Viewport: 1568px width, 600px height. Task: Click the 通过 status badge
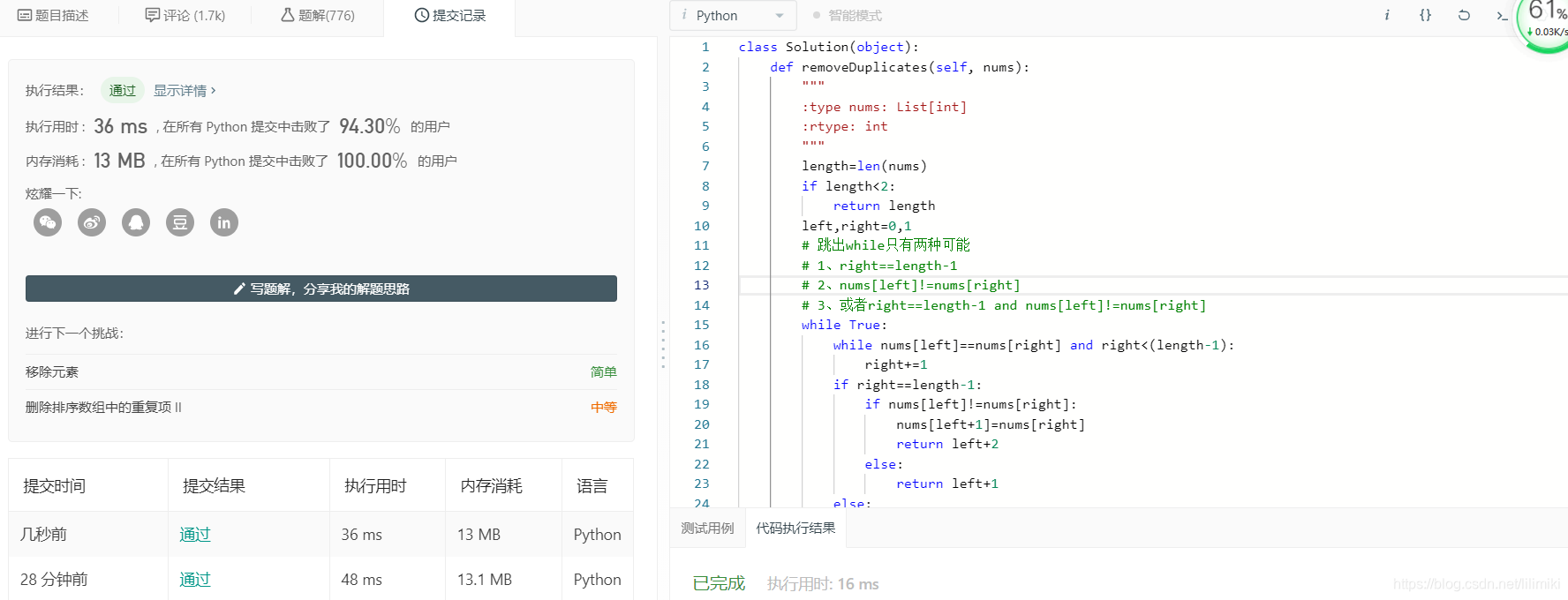click(x=123, y=90)
